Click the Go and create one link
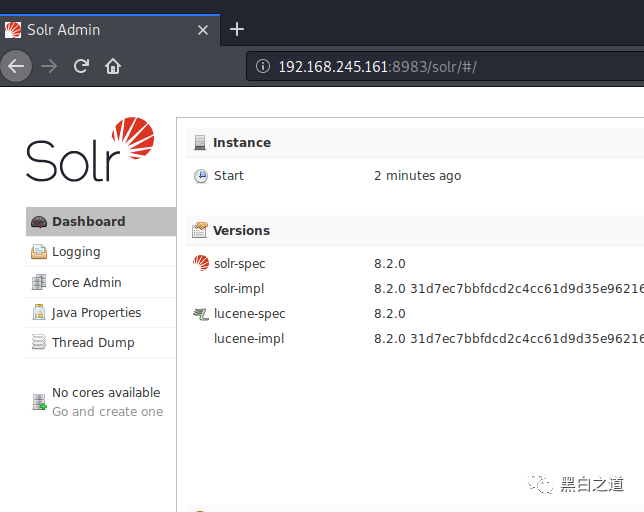 click(108, 411)
